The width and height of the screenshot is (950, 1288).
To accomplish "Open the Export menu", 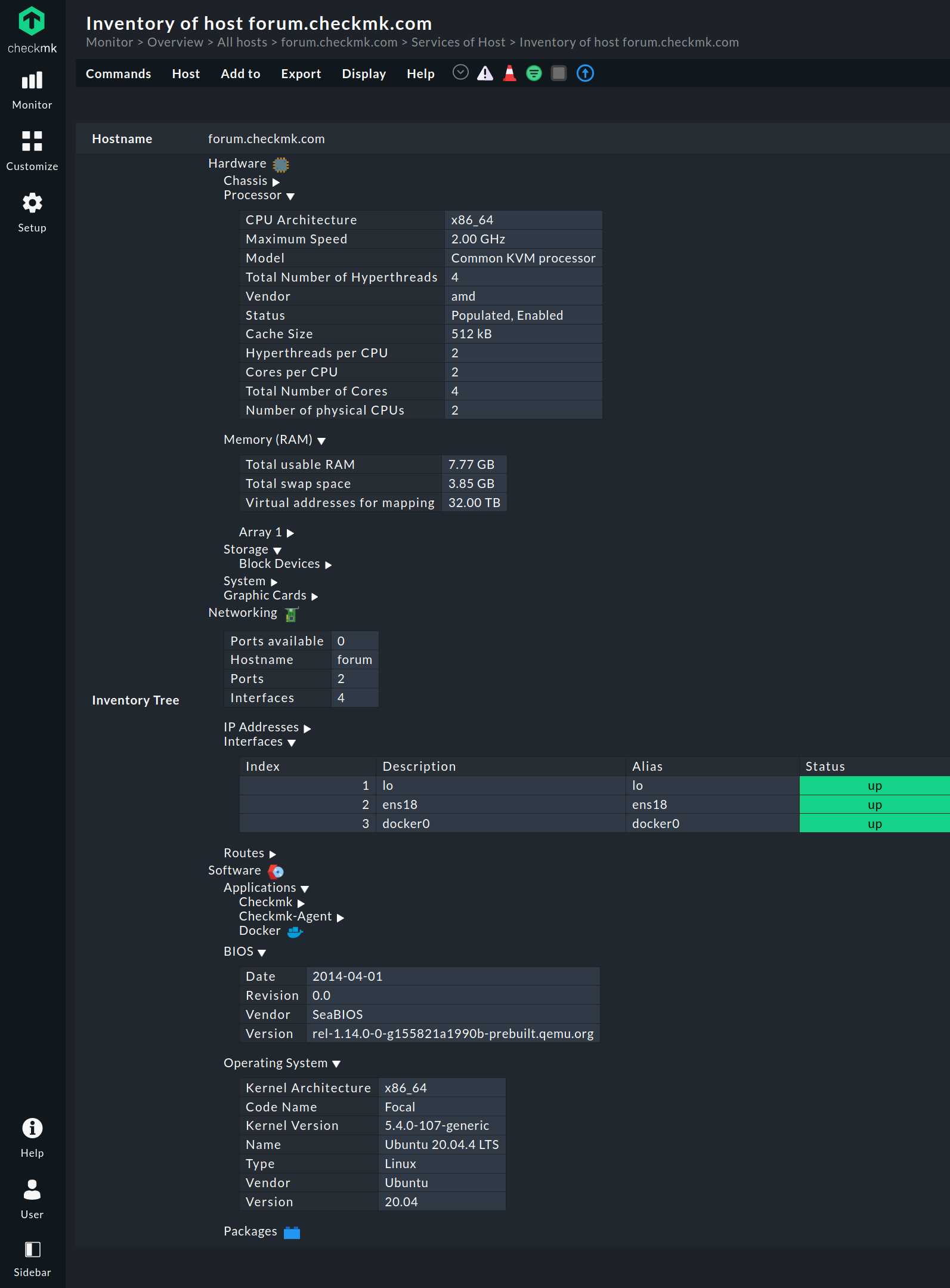I will [x=301, y=73].
